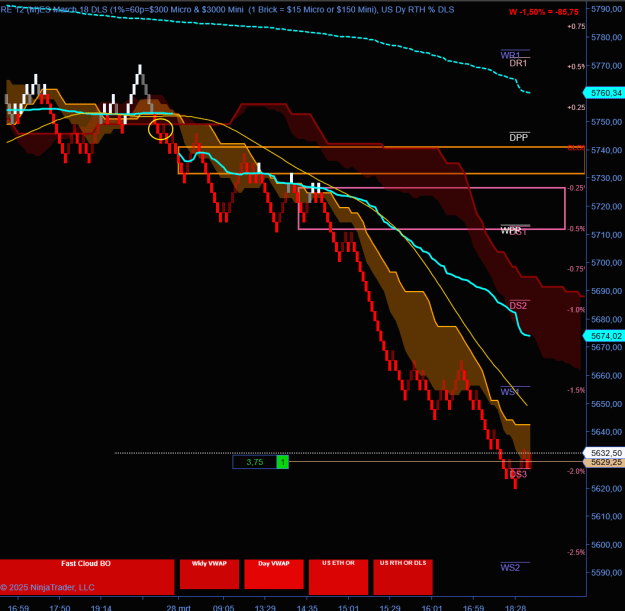This screenshot has width=625, height=611.
Task: Click the 14:35 time axis label
Action: point(307,607)
